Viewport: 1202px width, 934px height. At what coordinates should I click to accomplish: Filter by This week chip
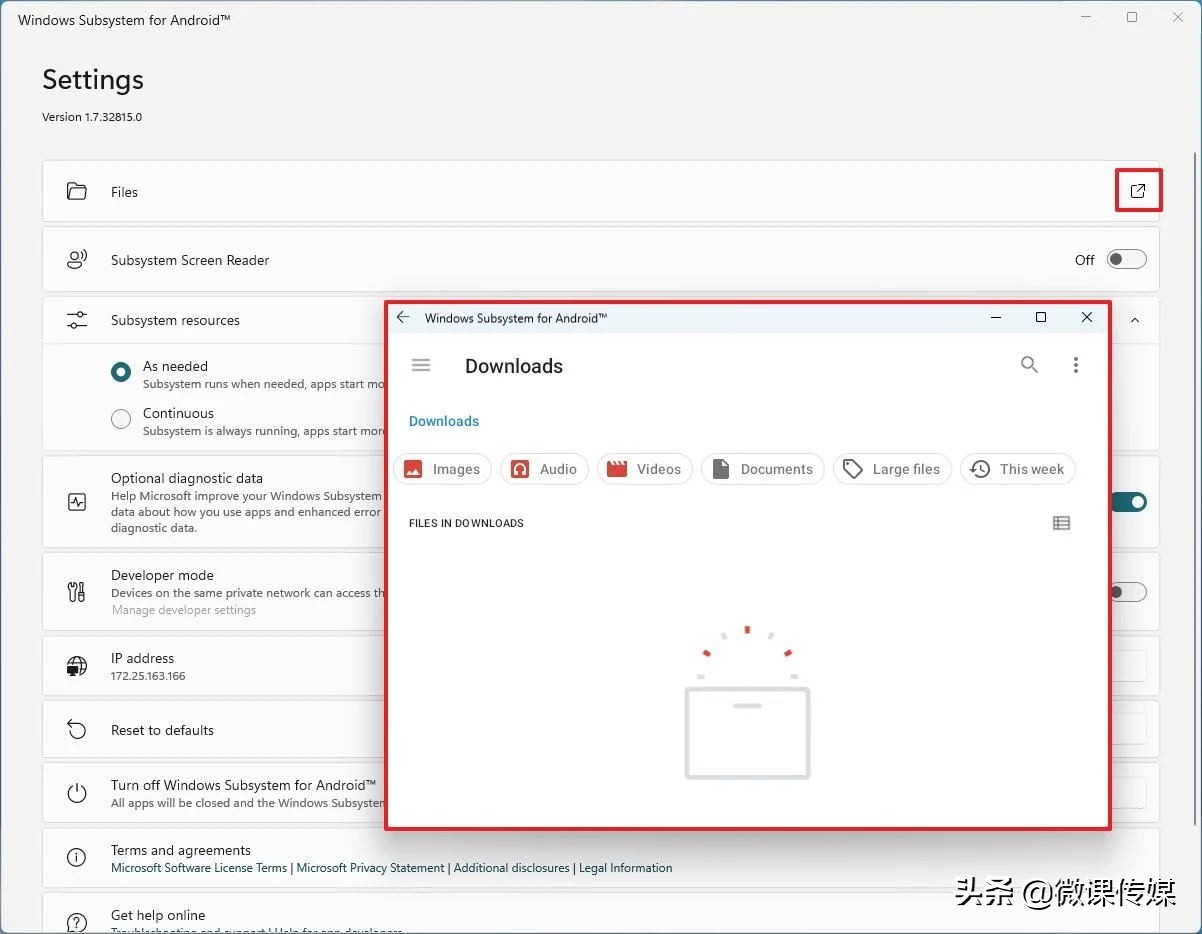coord(1018,469)
